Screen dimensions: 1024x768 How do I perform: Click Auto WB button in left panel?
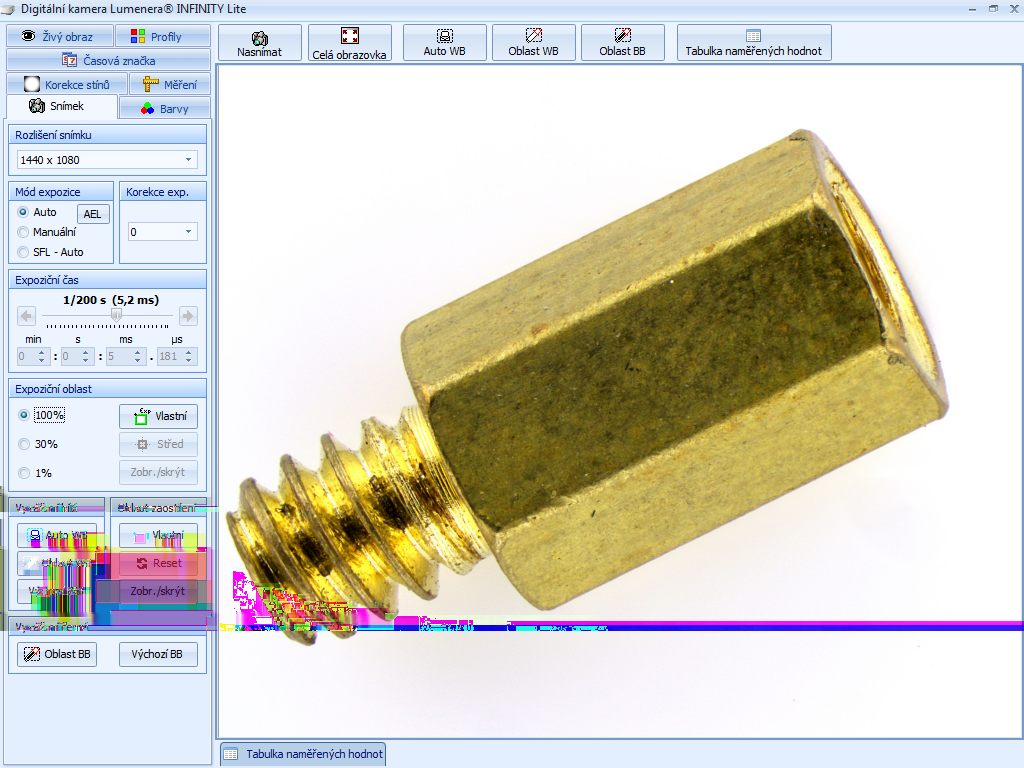[57, 536]
